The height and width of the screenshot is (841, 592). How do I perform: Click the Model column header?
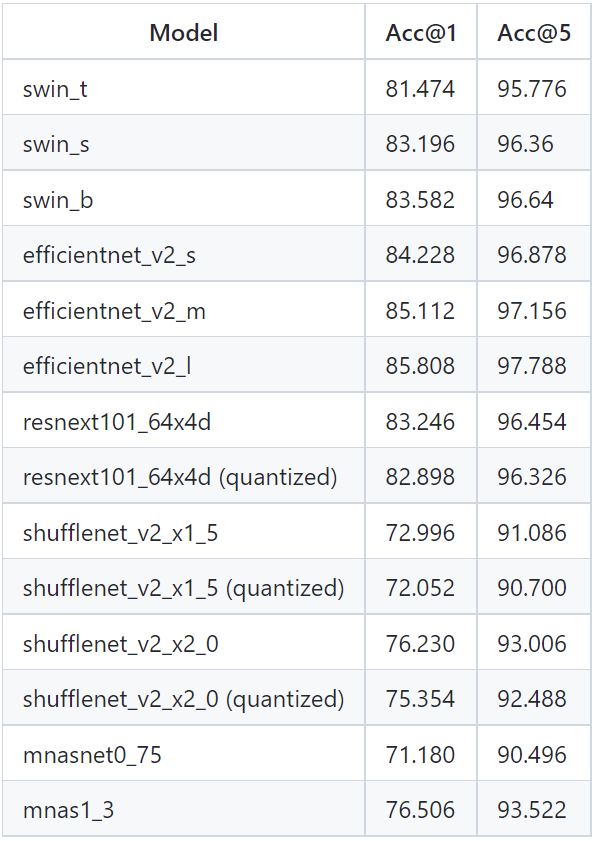click(183, 33)
